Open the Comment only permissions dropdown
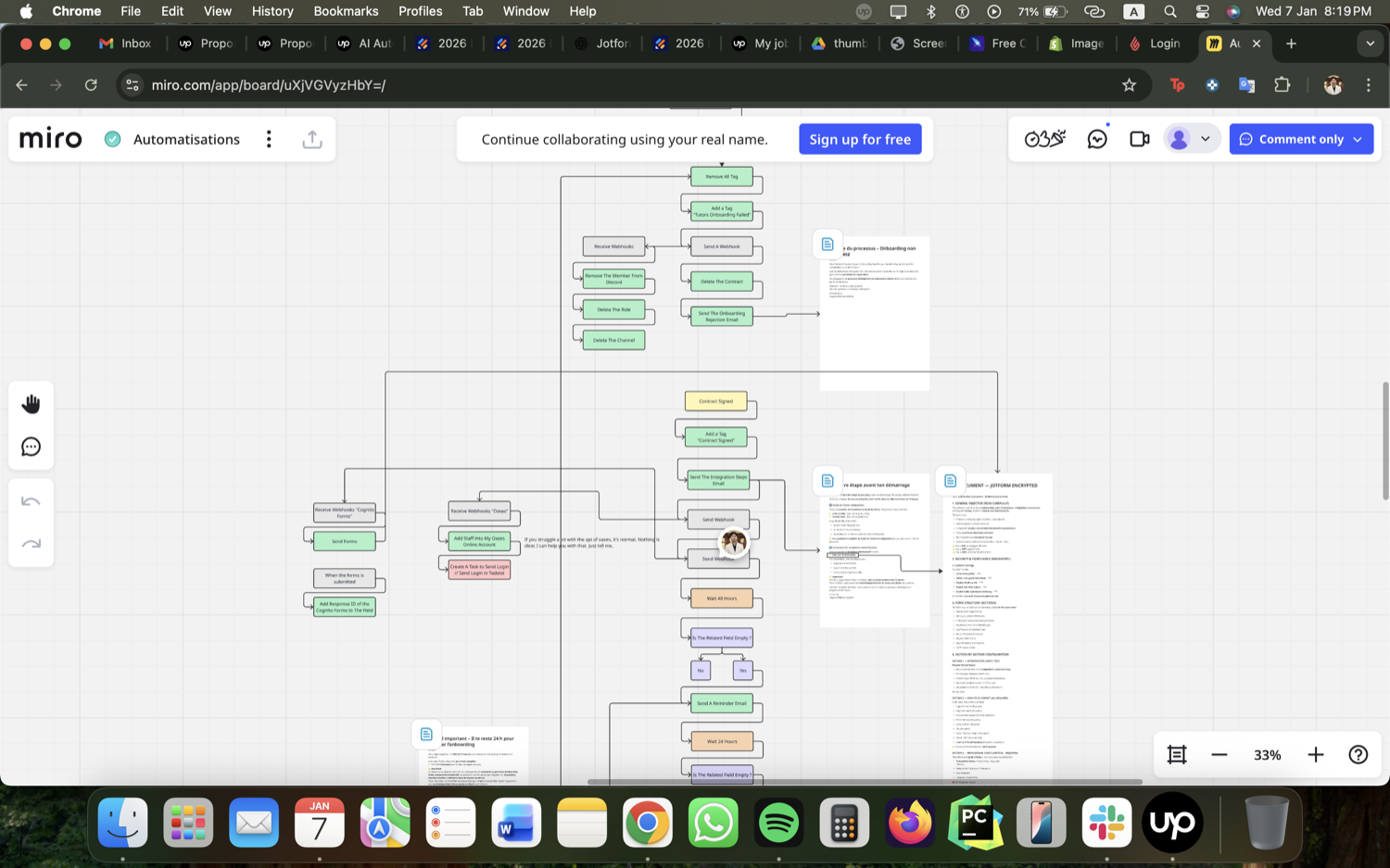1390x868 pixels. click(x=1301, y=139)
